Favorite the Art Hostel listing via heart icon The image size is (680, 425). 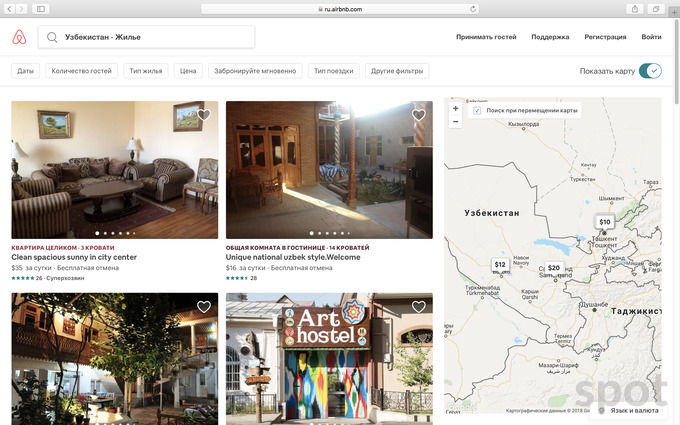[418, 307]
